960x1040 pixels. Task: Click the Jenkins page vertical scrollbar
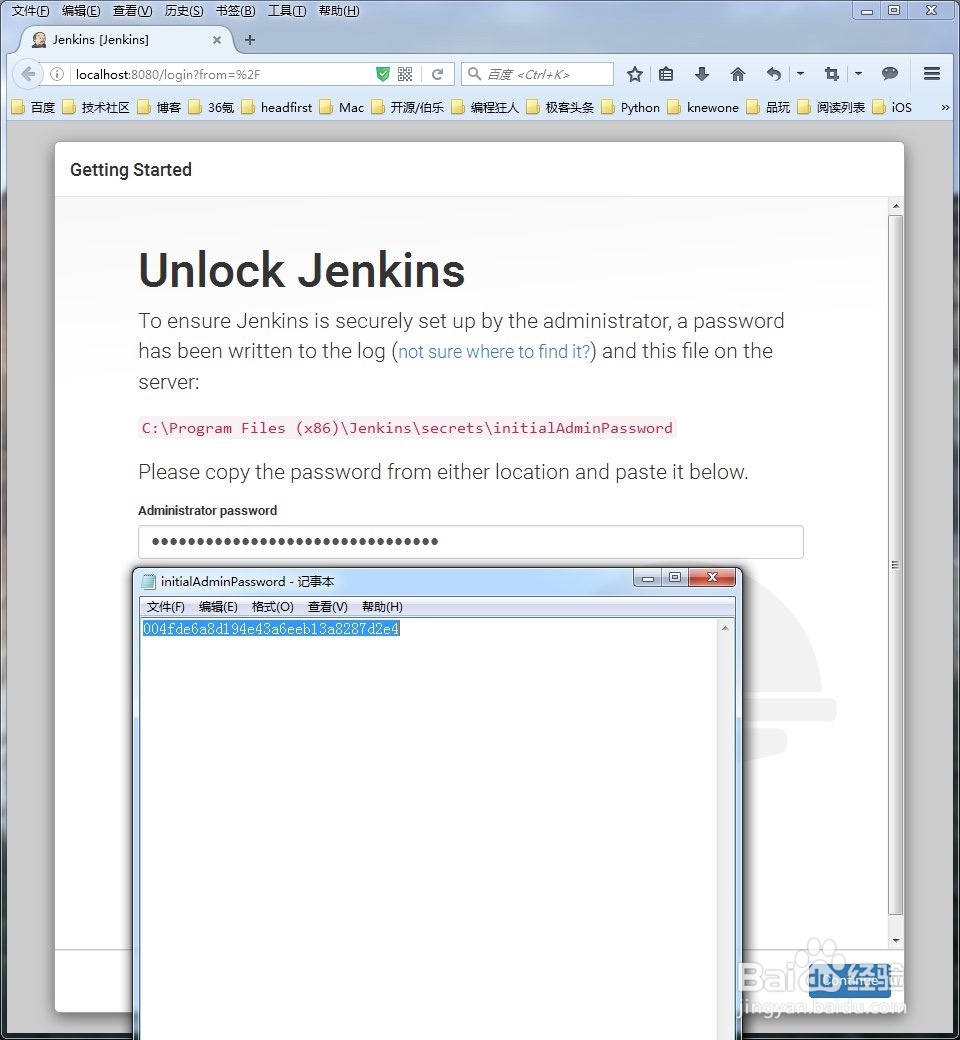pyautogui.click(x=896, y=565)
